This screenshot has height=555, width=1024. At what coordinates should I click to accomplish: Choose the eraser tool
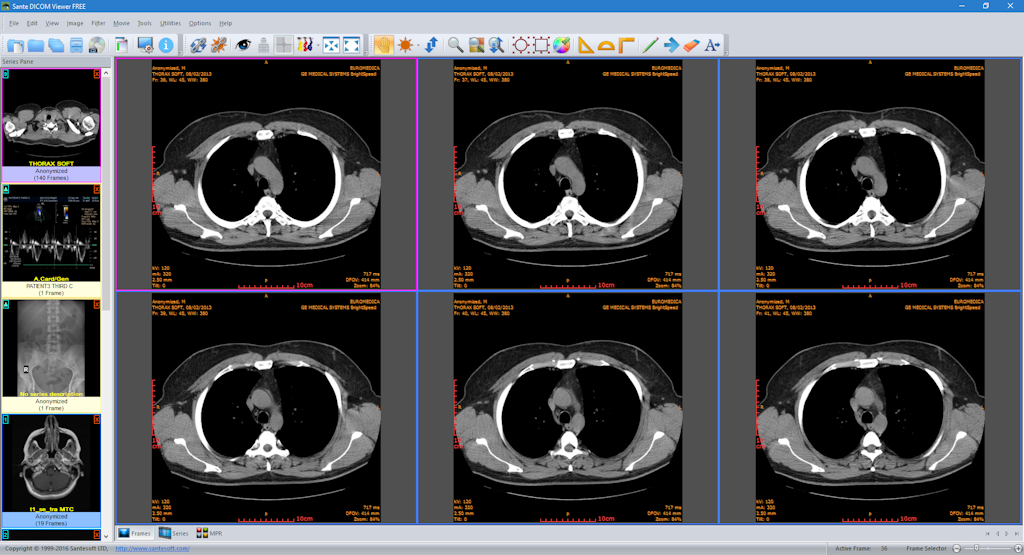coord(690,45)
